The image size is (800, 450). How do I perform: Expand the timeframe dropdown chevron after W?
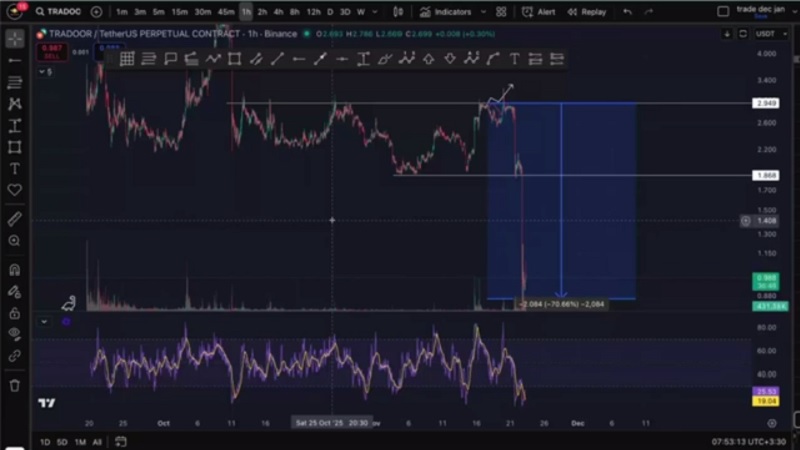[376, 12]
